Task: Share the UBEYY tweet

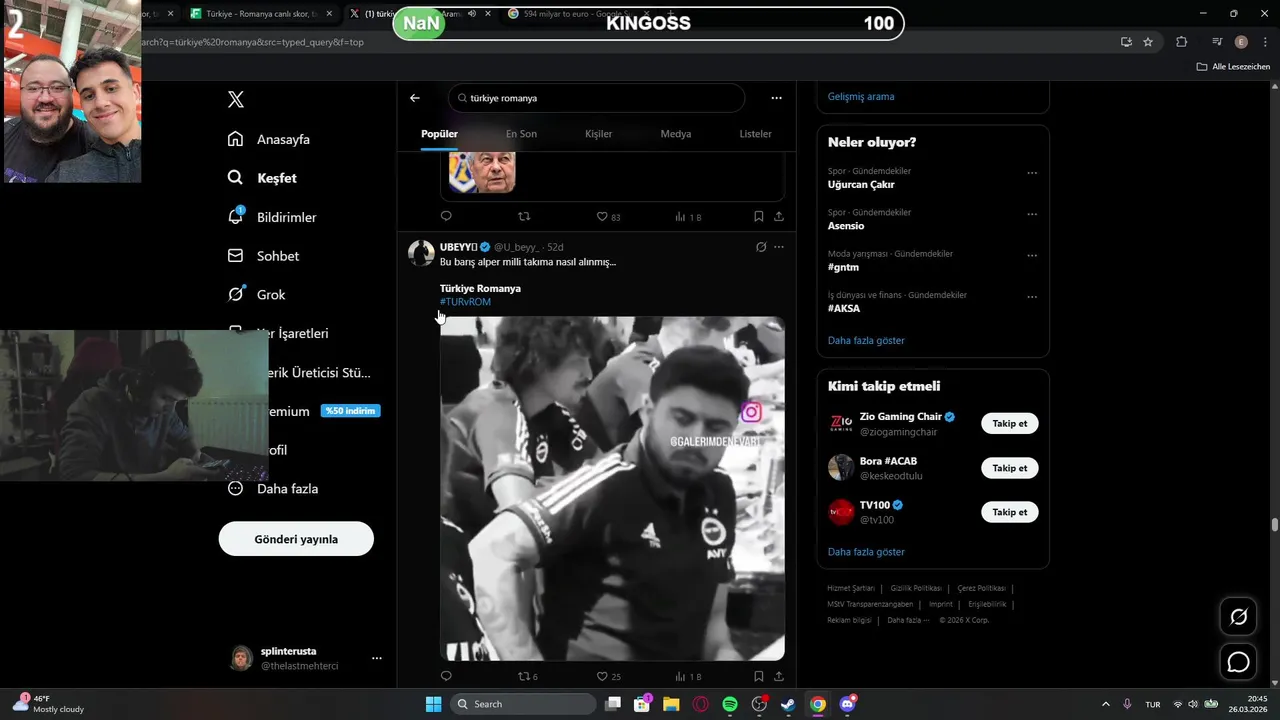Action: tap(779, 676)
